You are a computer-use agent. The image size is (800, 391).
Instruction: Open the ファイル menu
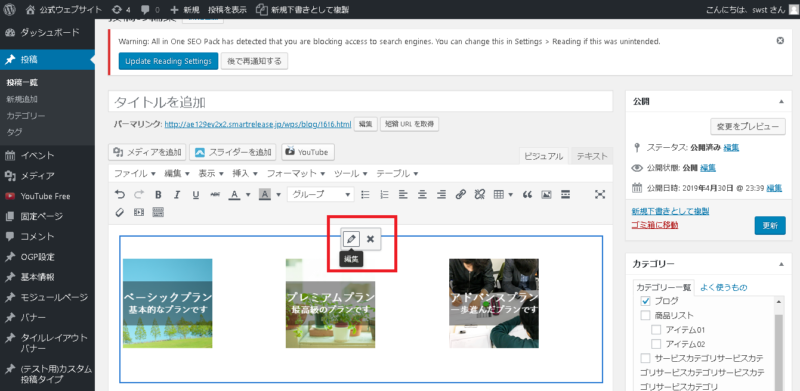[x=135, y=174]
